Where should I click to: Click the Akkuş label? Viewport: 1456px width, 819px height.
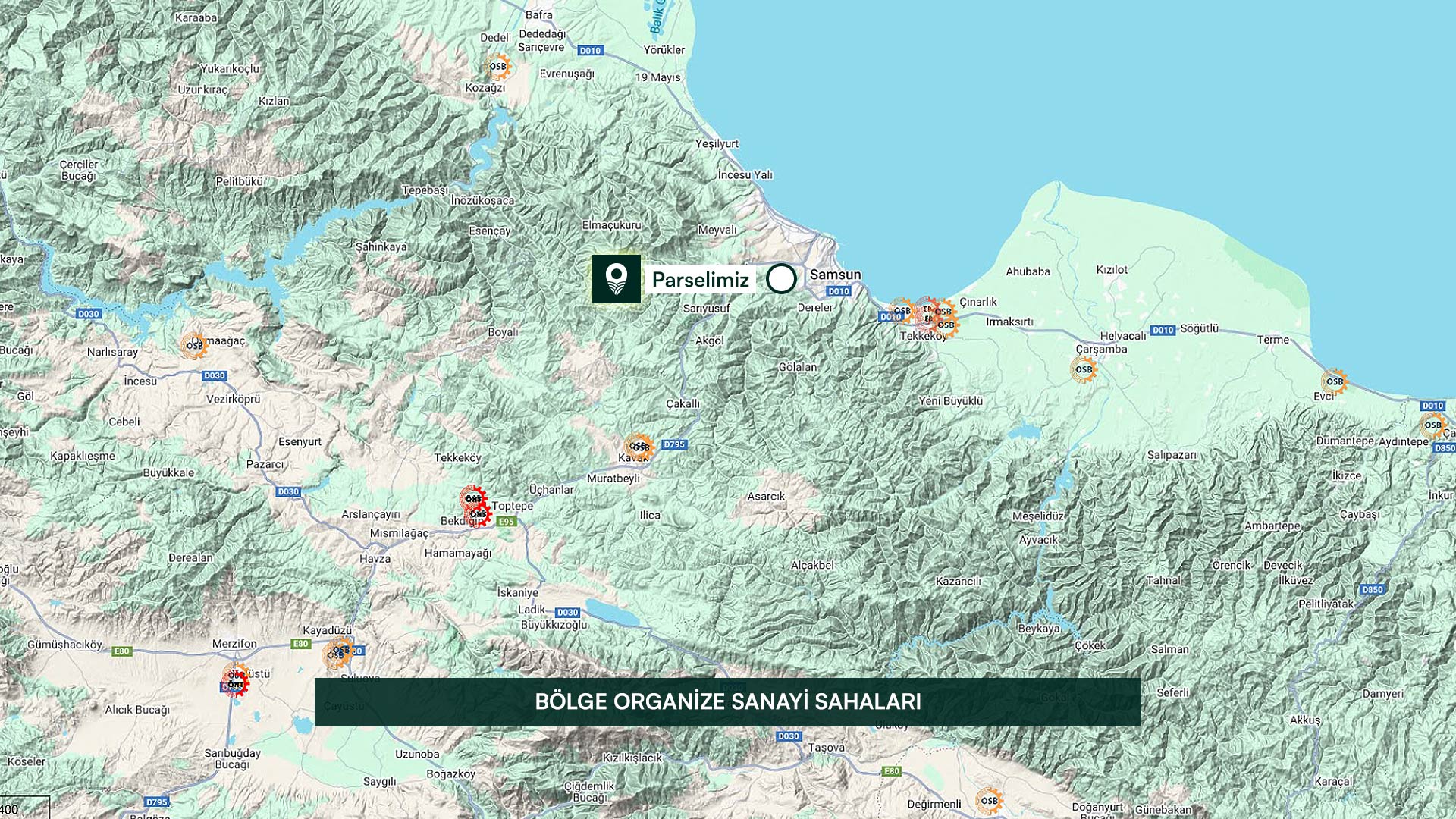pyautogui.click(x=1304, y=720)
